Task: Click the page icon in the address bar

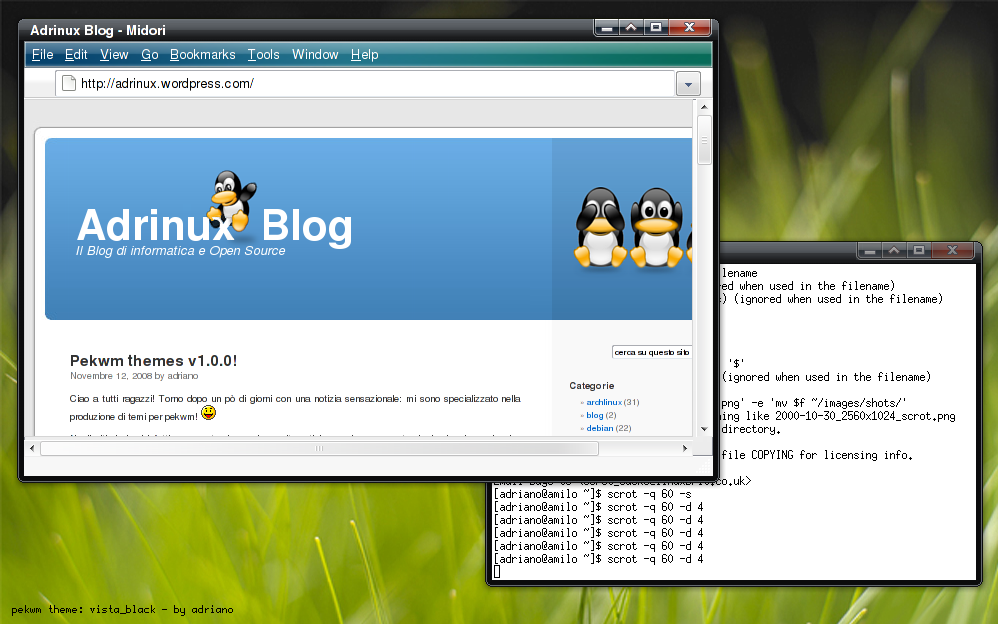Action: pyautogui.click(x=69, y=83)
